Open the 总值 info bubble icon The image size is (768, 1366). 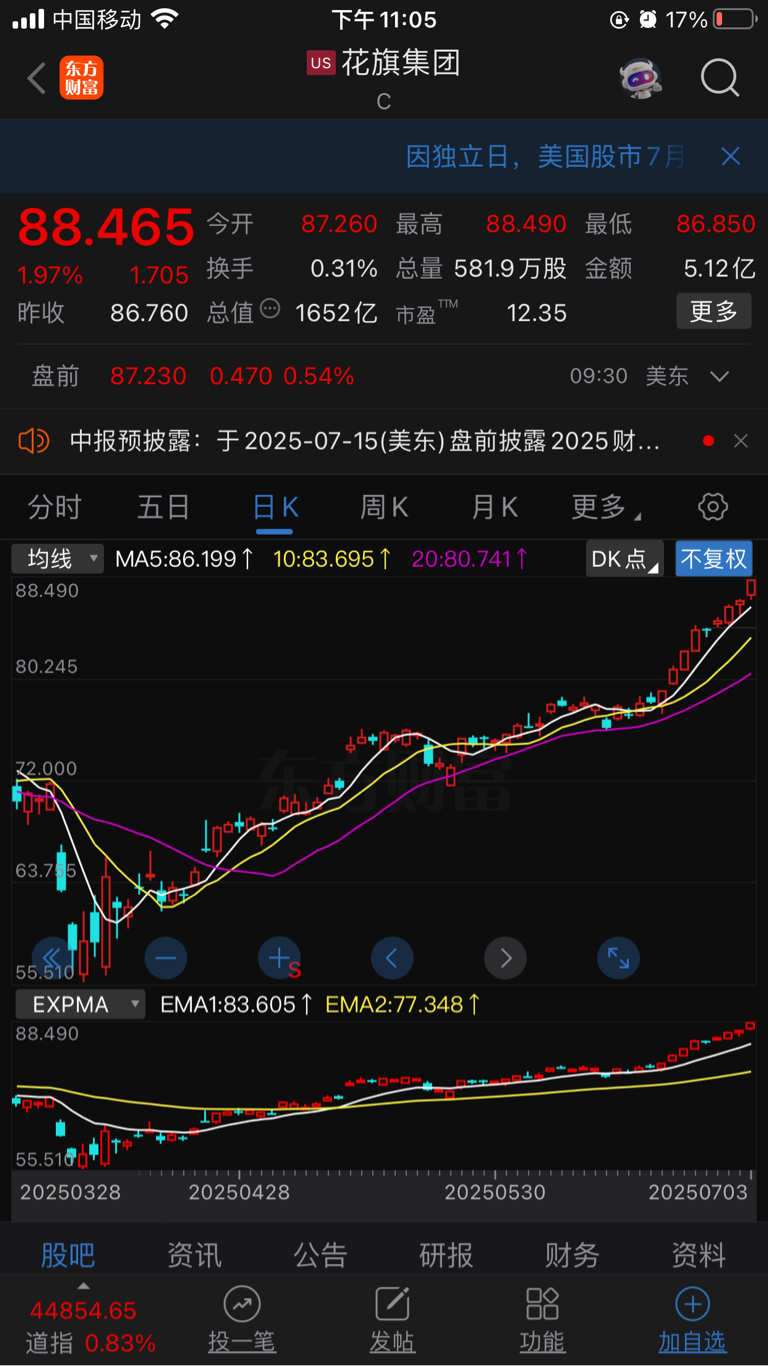coord(270,309)
